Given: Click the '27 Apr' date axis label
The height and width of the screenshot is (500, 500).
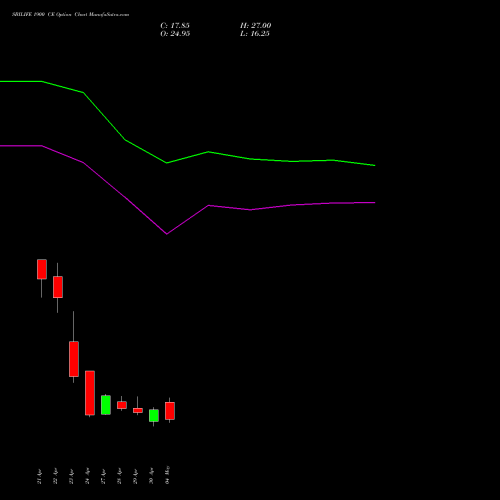Looking at the screenshot, I should [103, 476].
